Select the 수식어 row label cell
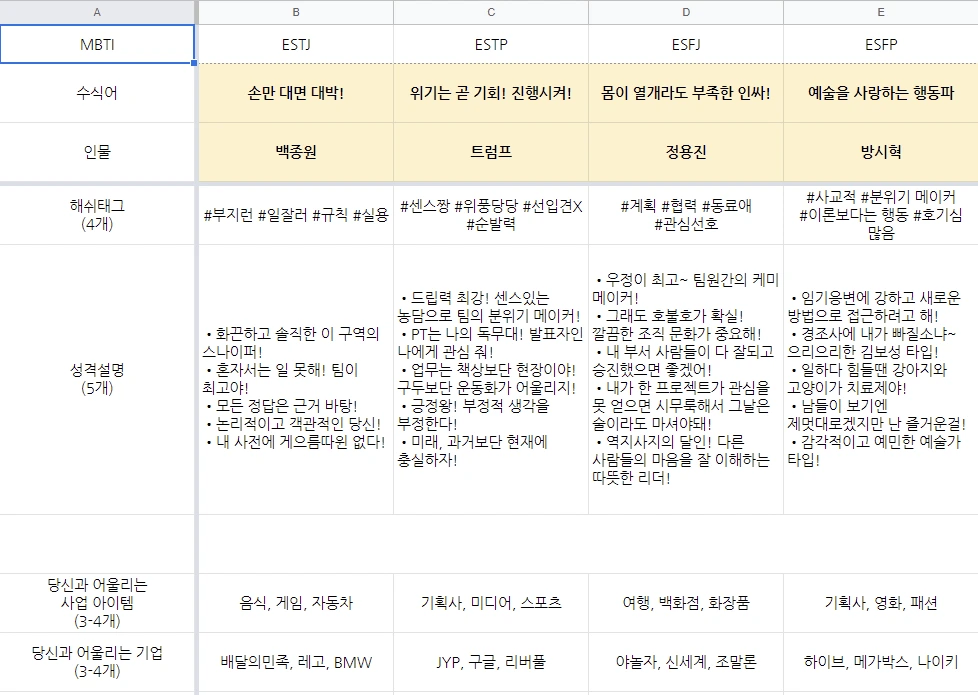Image resolution: width=978 pixels, height=695 pixels. [97, 93]
